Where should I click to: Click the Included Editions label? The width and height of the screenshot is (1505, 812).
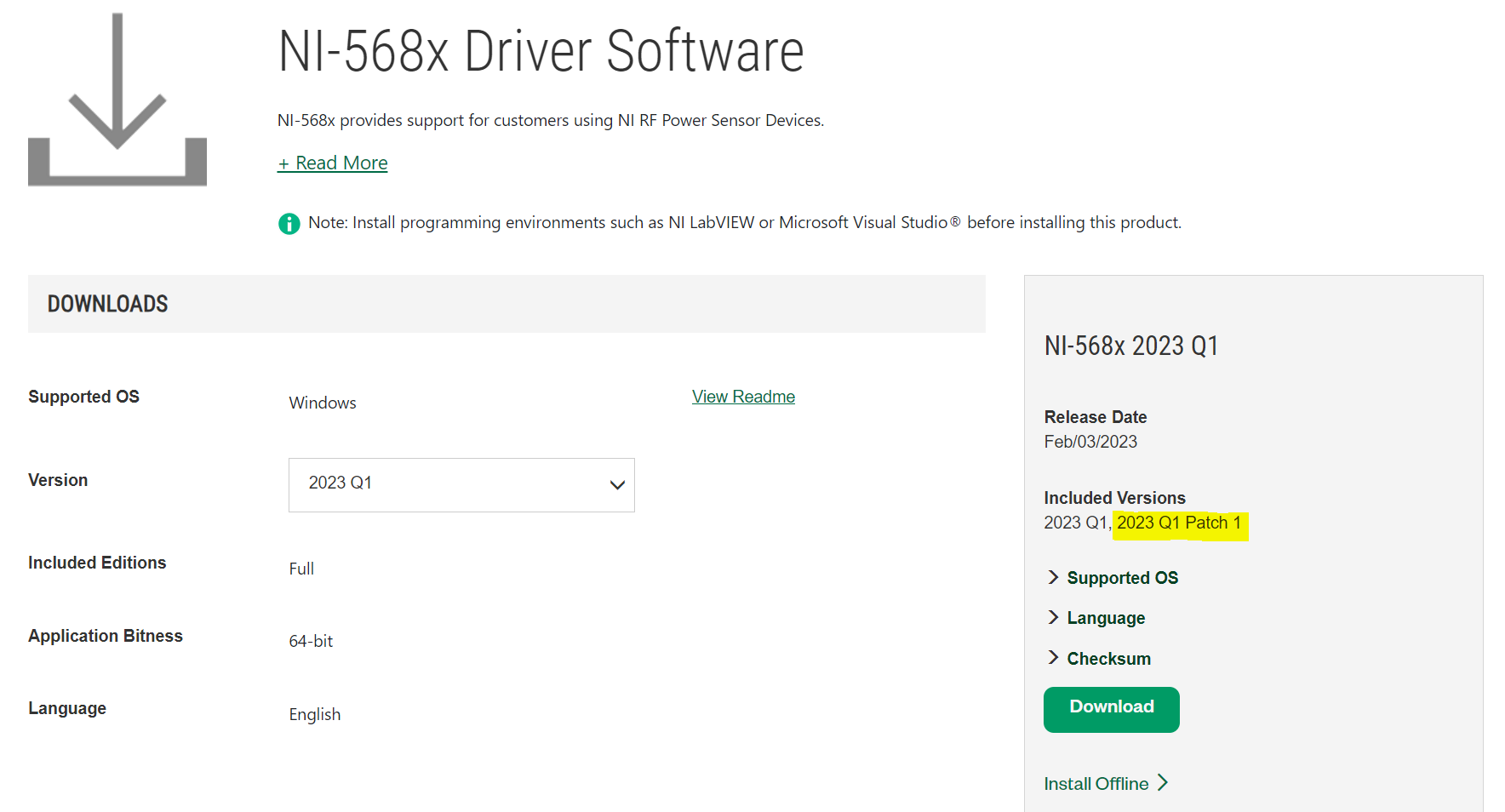(x=97, y=563)
